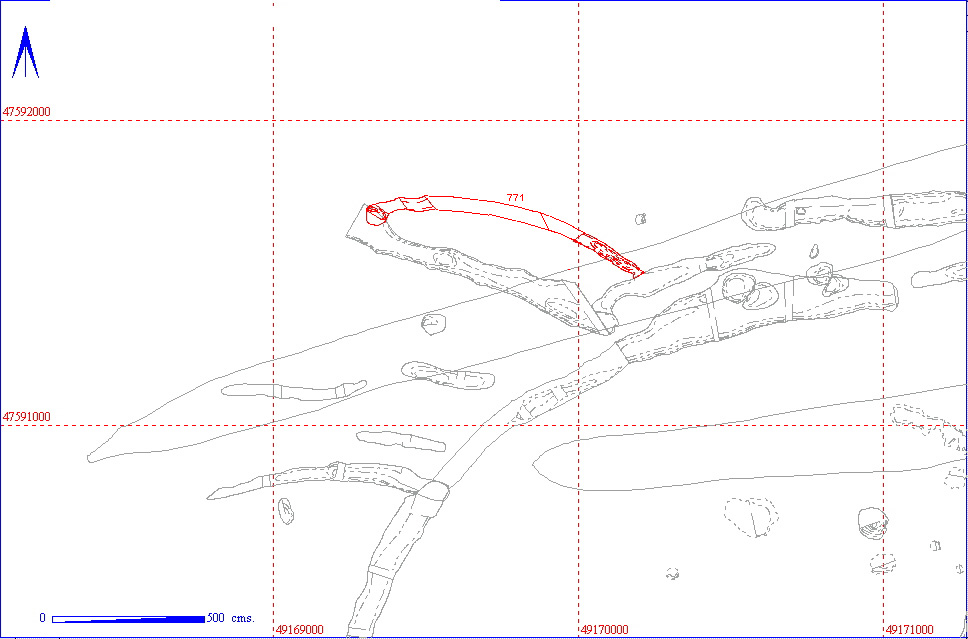The width and height of the screenshot is (968, 639).
Task: Click the '500 cms.' scale text
Action: pos(231,618)
